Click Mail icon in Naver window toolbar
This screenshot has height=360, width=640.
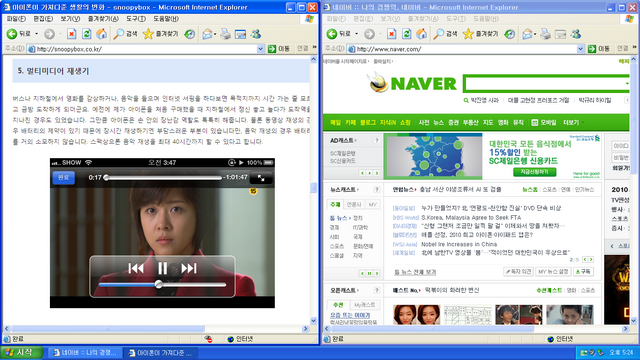[x=527, y=34]
